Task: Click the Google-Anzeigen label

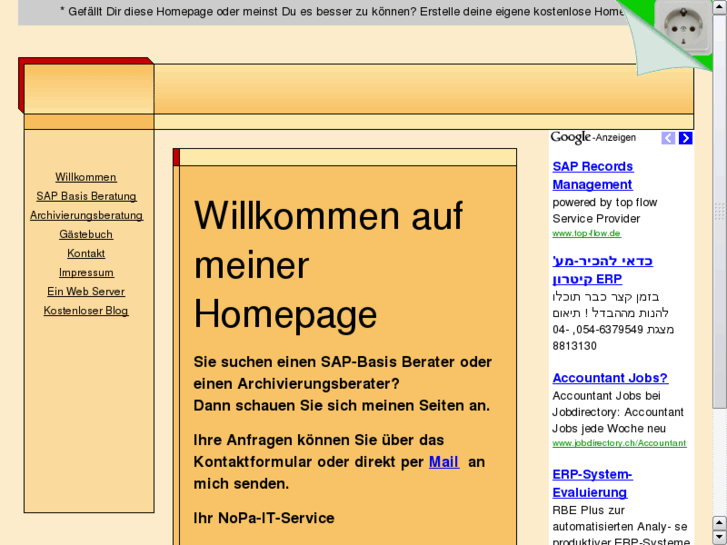Action: [593, 137]
